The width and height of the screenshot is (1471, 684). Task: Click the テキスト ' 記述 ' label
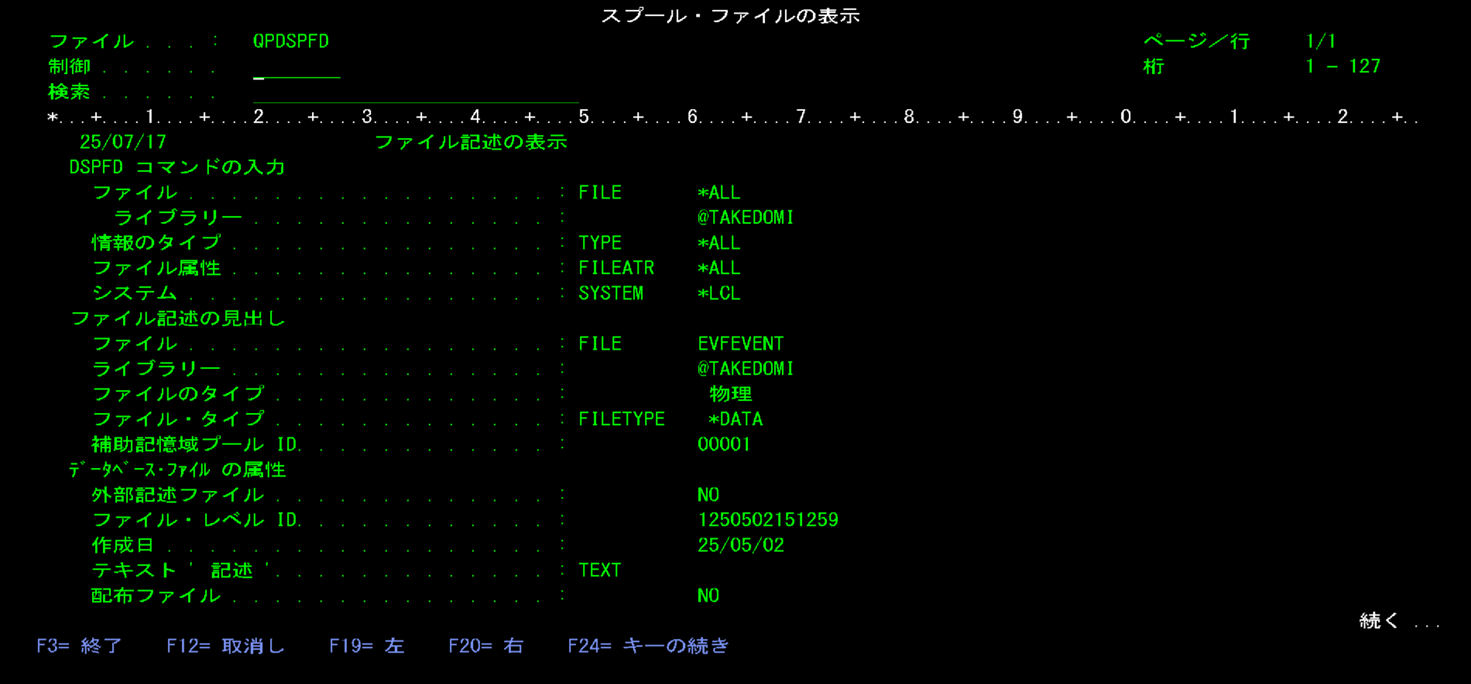click(x=182, y=570)
